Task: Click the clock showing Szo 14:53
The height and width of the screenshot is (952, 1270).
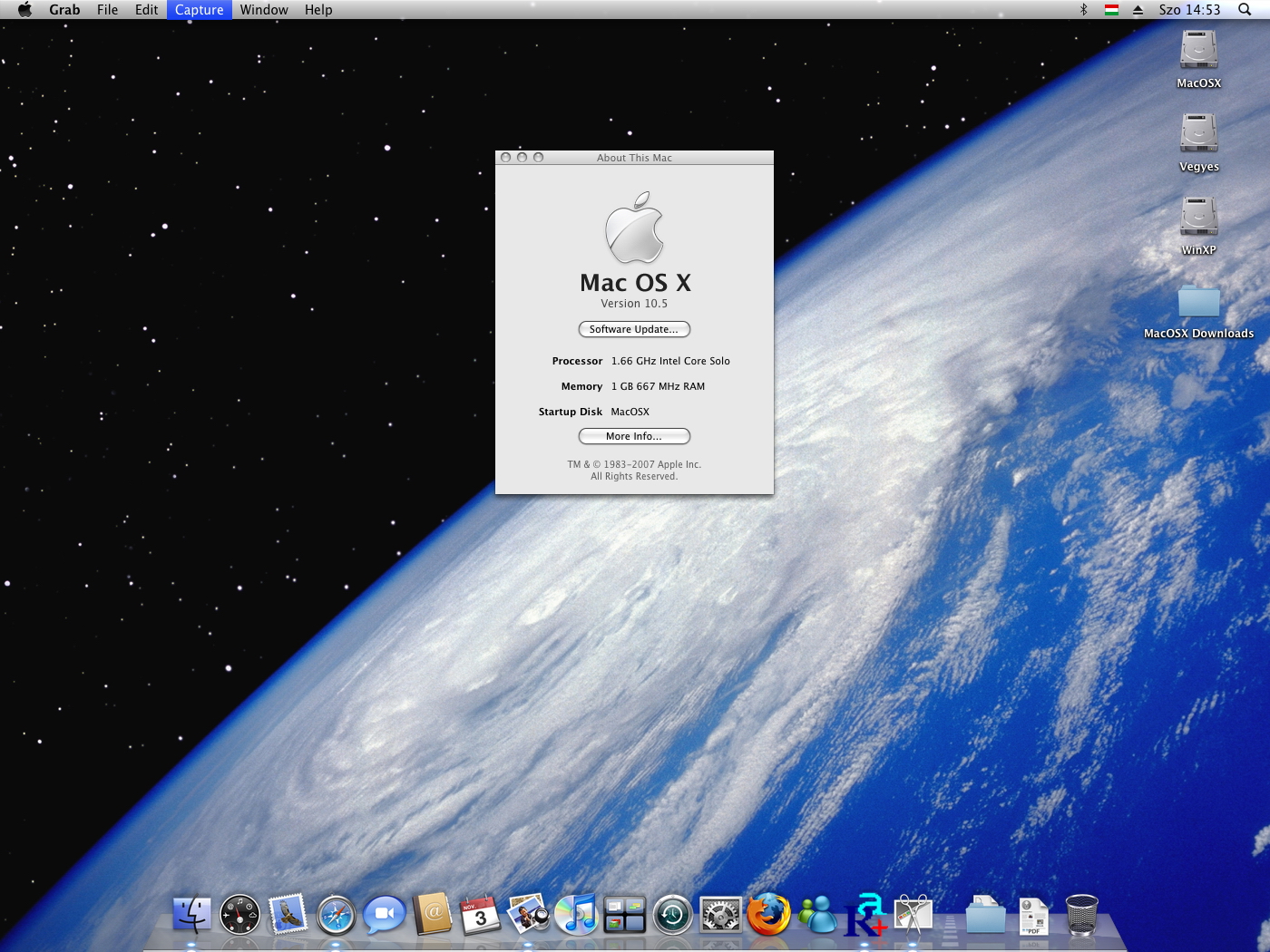Action: [x=1189, y=9]
